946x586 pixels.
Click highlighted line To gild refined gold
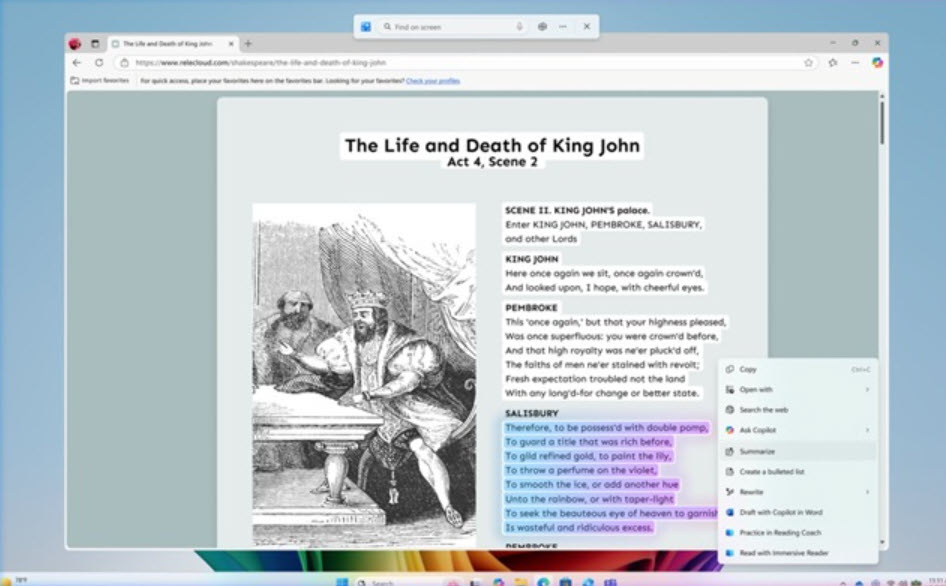588,456
